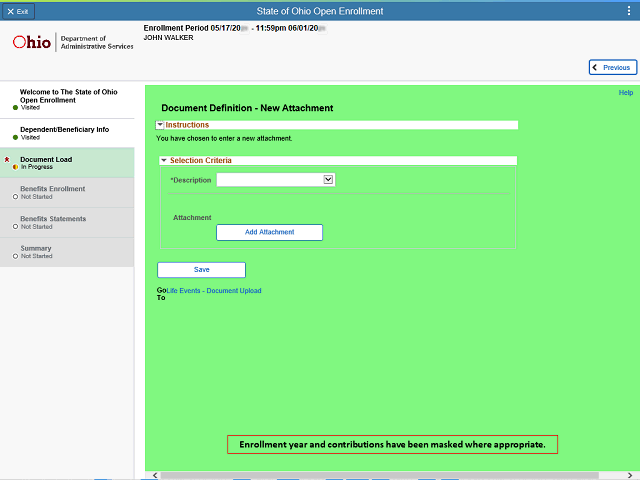
Task: Click the red asterisk by Document Load
Action: pos(7,160)
